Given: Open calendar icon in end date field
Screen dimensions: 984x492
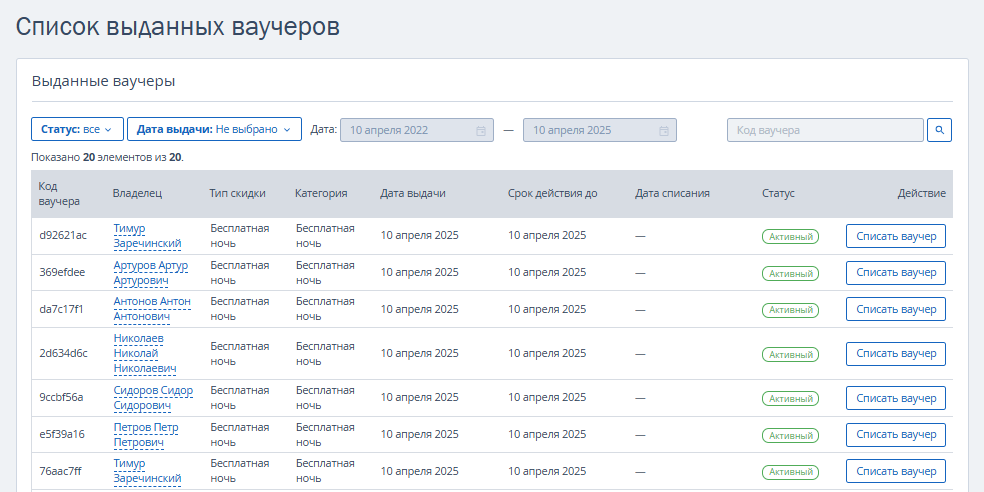Looking at the screenshot, I should (x=664, y=131).
